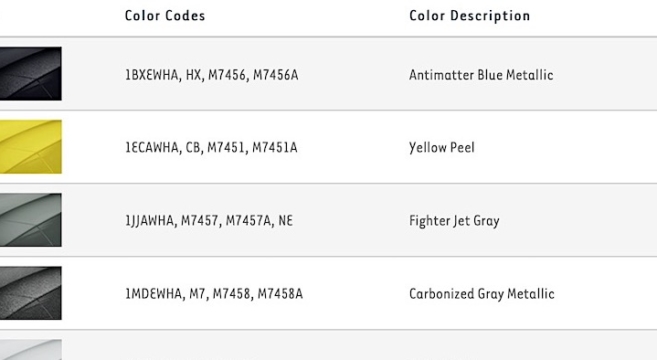Viewport: 657px width, 360px height.
Task: Click the Color Description column header
Action: point(470,16)
